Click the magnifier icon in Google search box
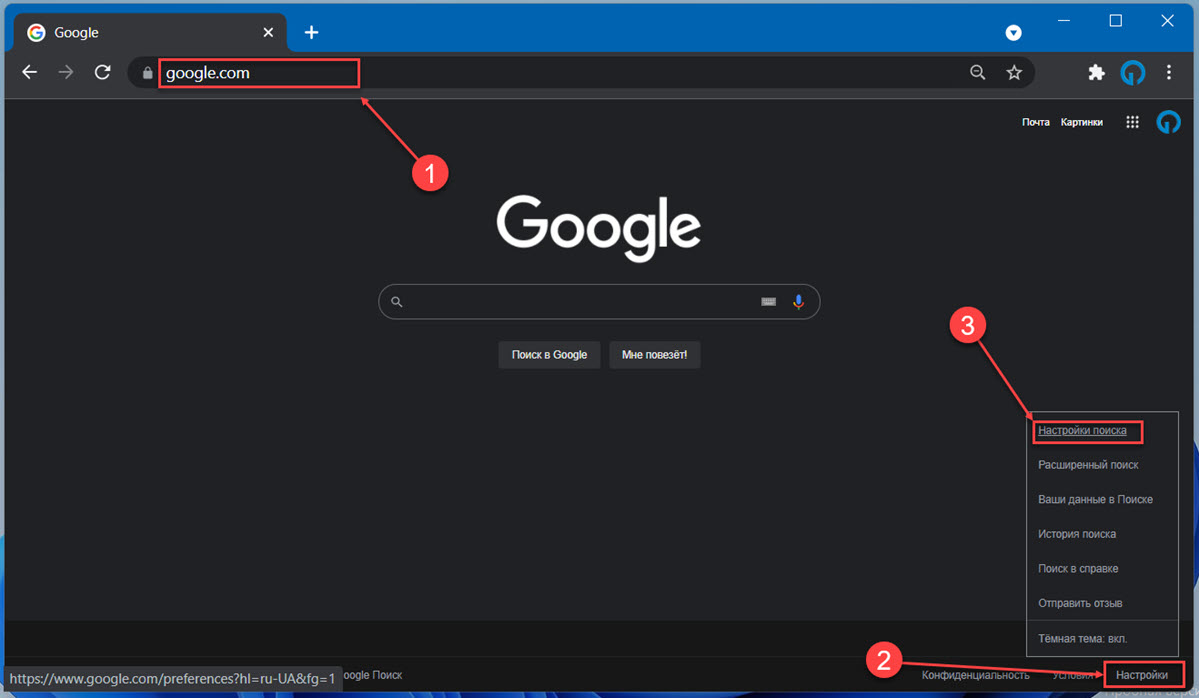 point(397,302)
